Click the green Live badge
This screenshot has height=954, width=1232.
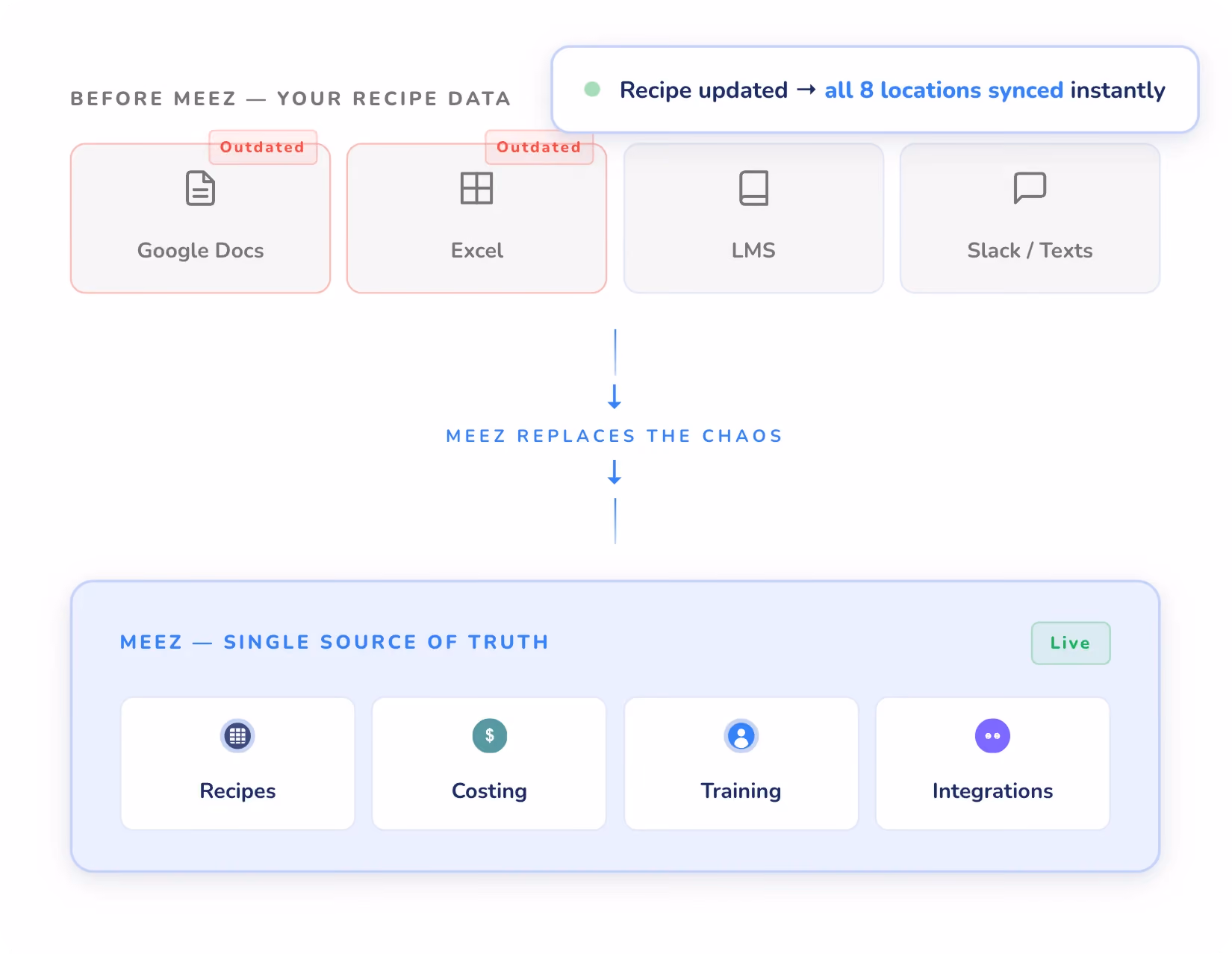1071,643
